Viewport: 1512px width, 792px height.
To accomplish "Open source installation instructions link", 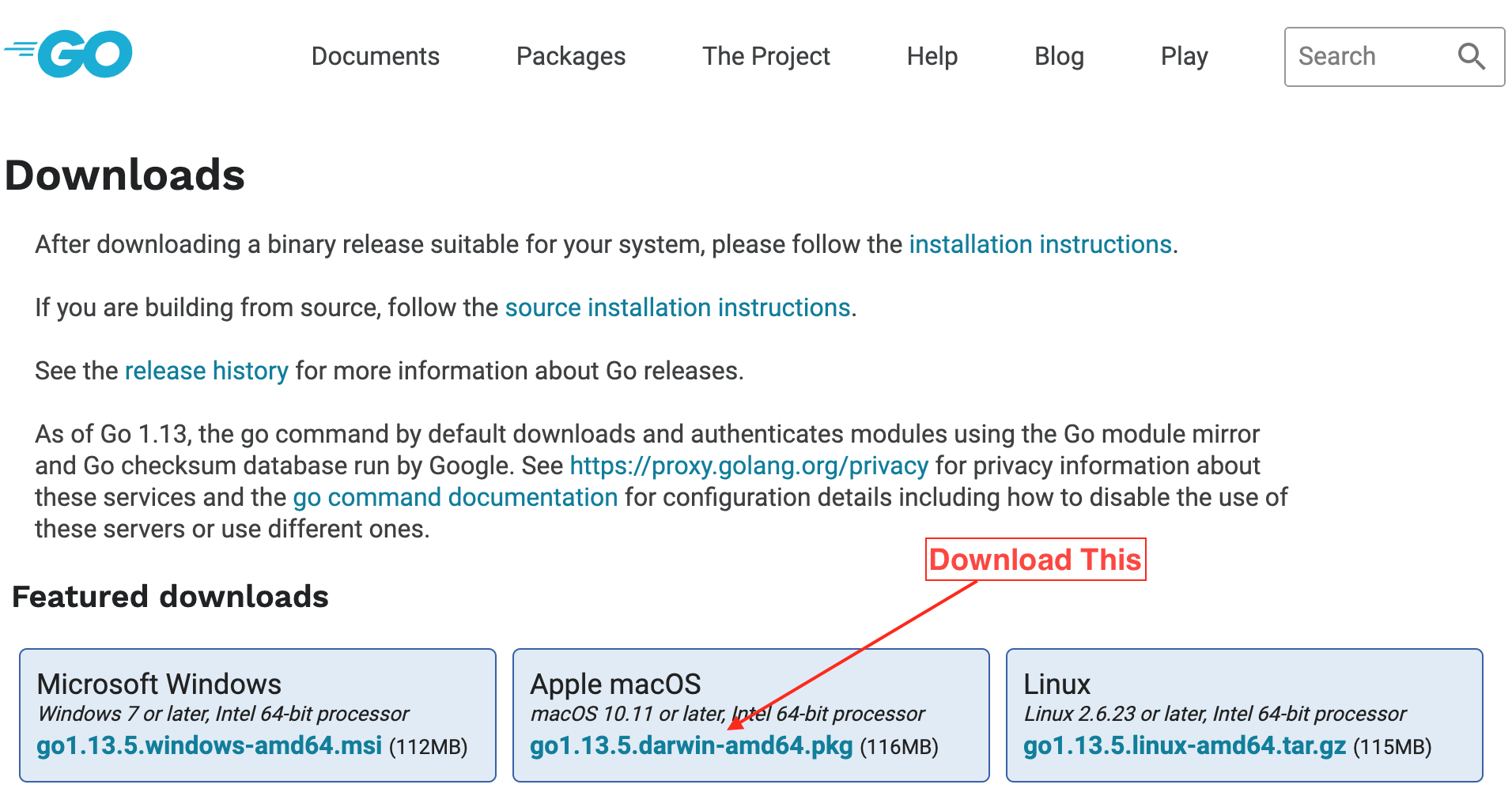I will [678, 307].
